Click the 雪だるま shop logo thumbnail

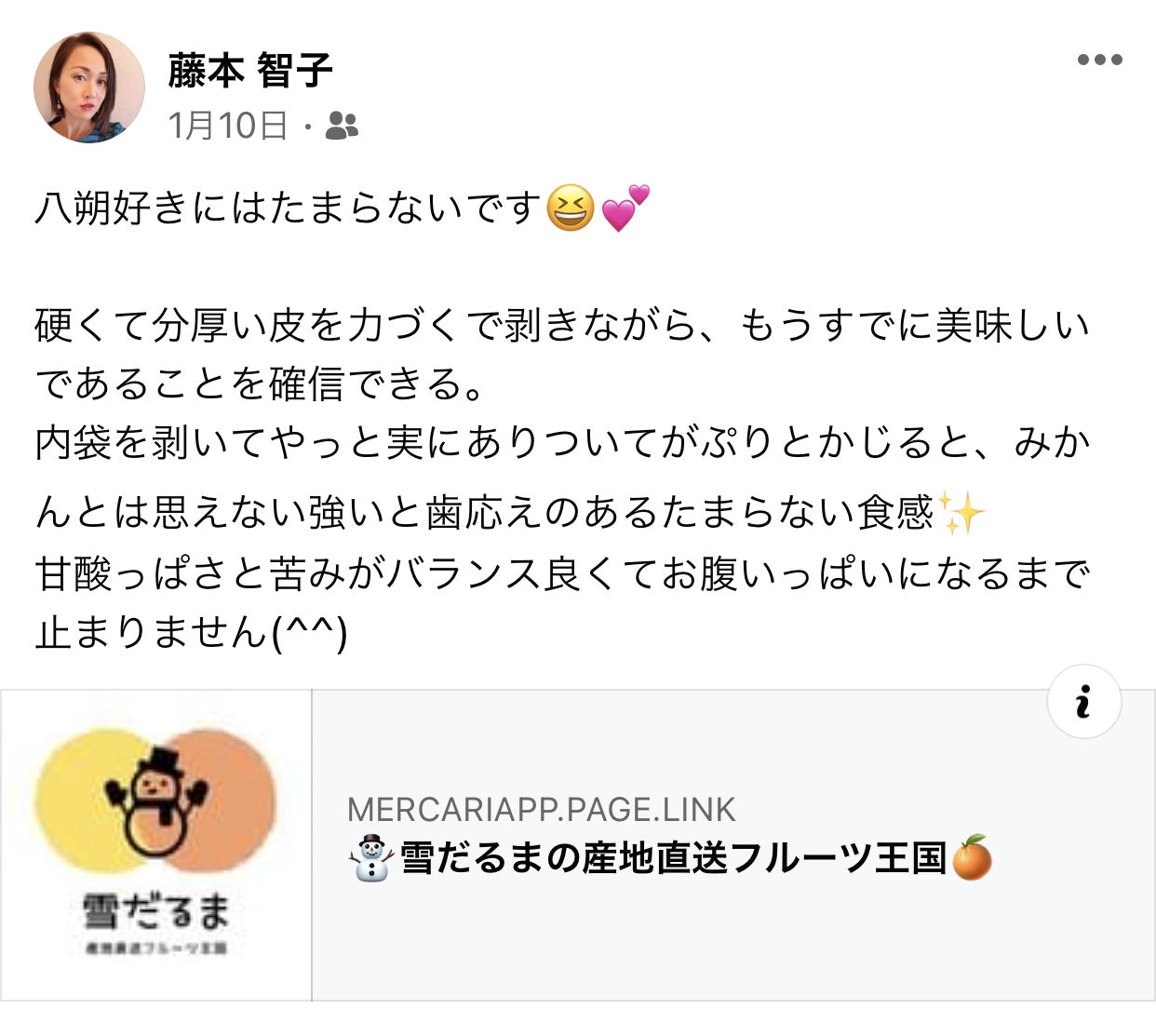pyautogui.click(x=155, y=845)
